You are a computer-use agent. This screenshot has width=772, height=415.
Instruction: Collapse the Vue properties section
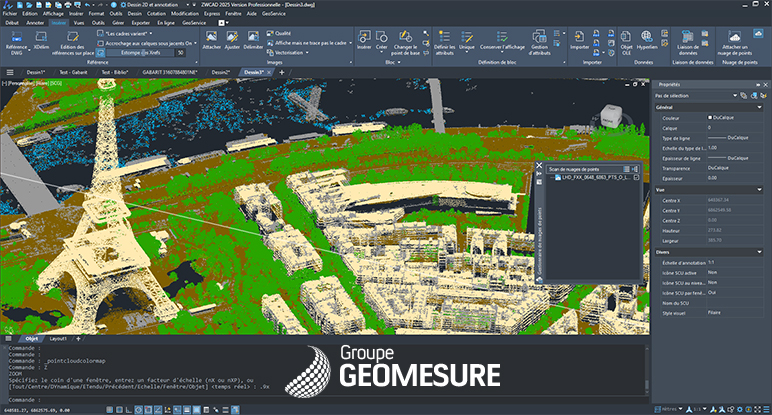[x=759, y=190]
